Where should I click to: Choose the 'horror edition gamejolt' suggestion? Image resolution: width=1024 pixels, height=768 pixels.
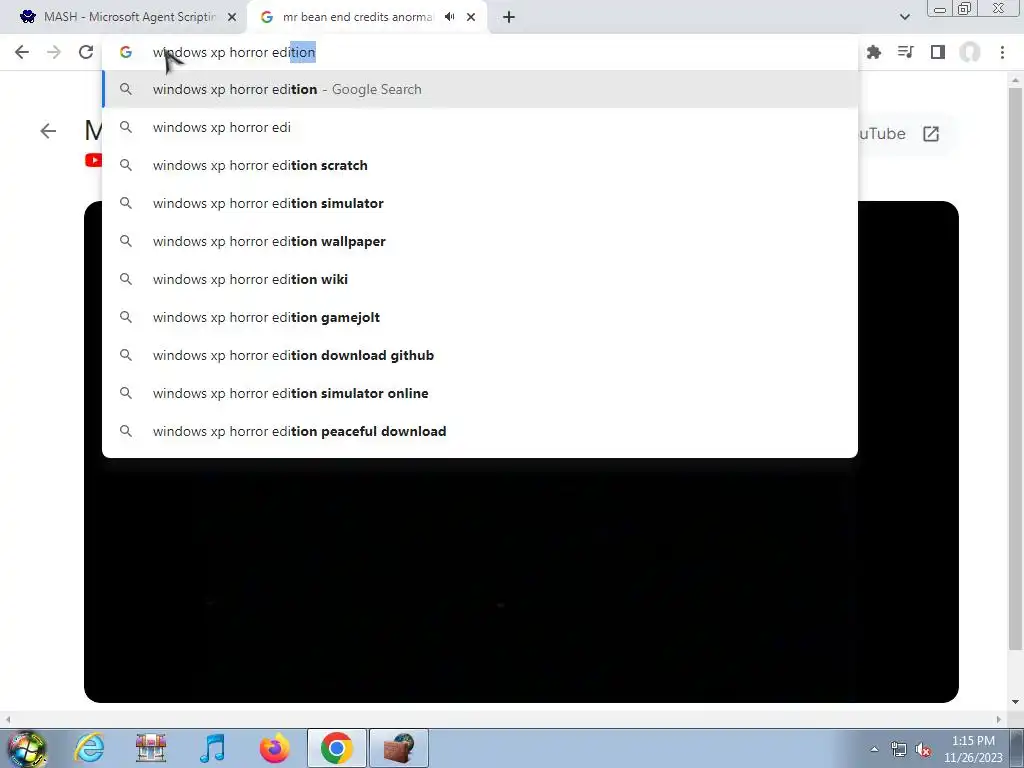coord(480,317)
